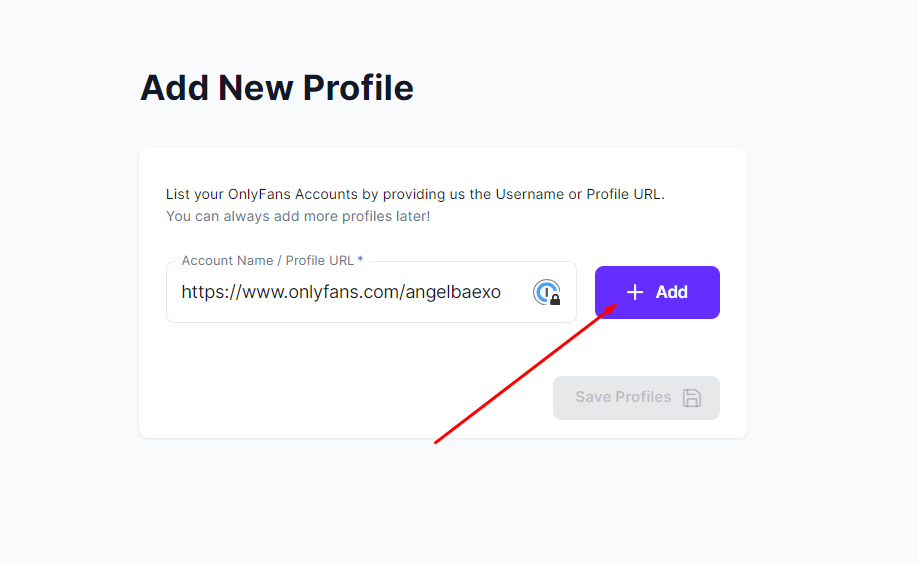917x563 pixels.
Task: Click the lock badge on password manager icon
Action: click(555, 300)
